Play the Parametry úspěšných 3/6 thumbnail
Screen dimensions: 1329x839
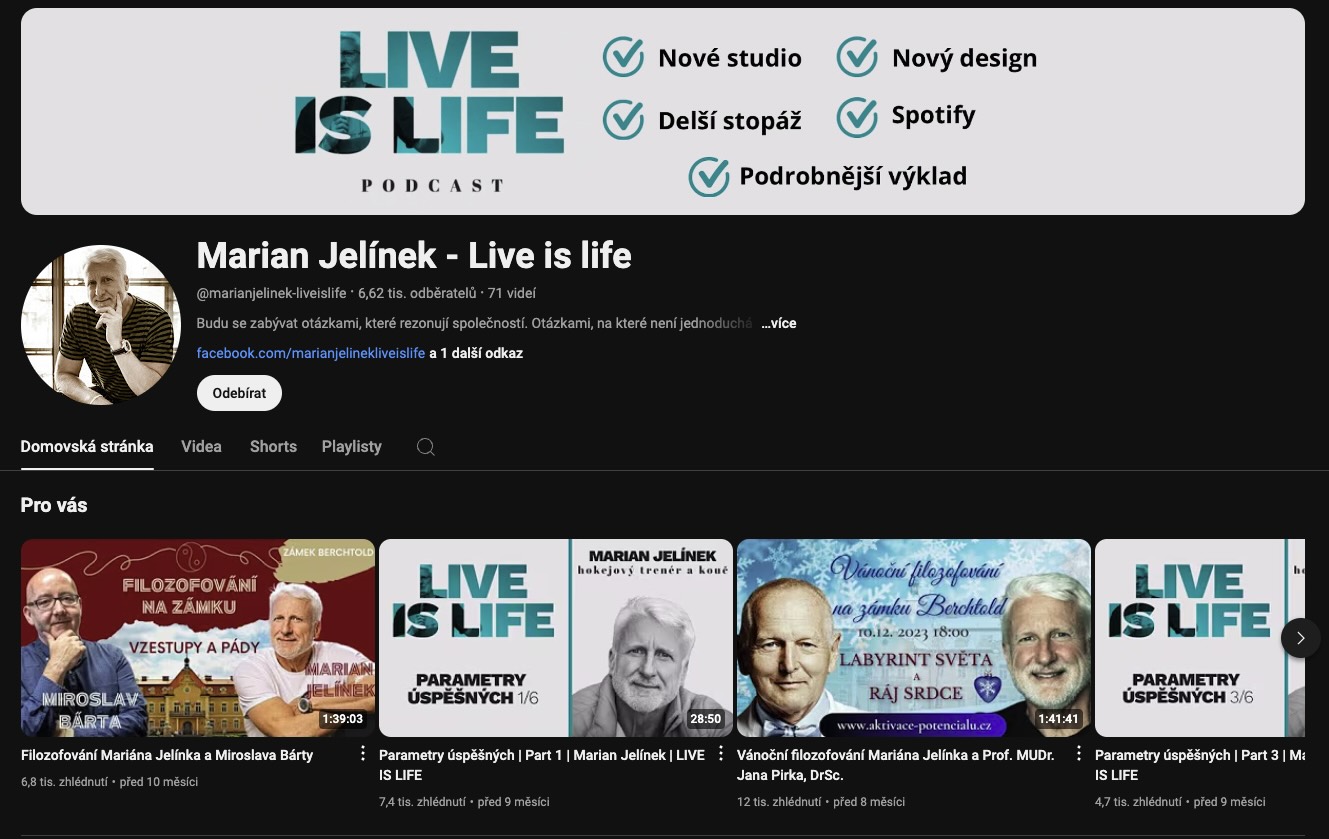click(x=1200, y=638)
